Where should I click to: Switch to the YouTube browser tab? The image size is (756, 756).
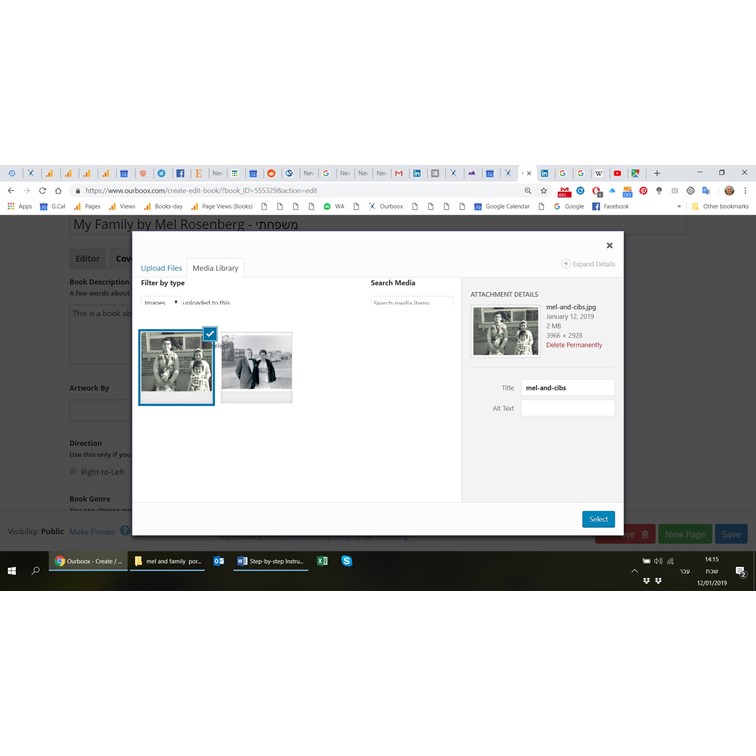tap(617, 173)
